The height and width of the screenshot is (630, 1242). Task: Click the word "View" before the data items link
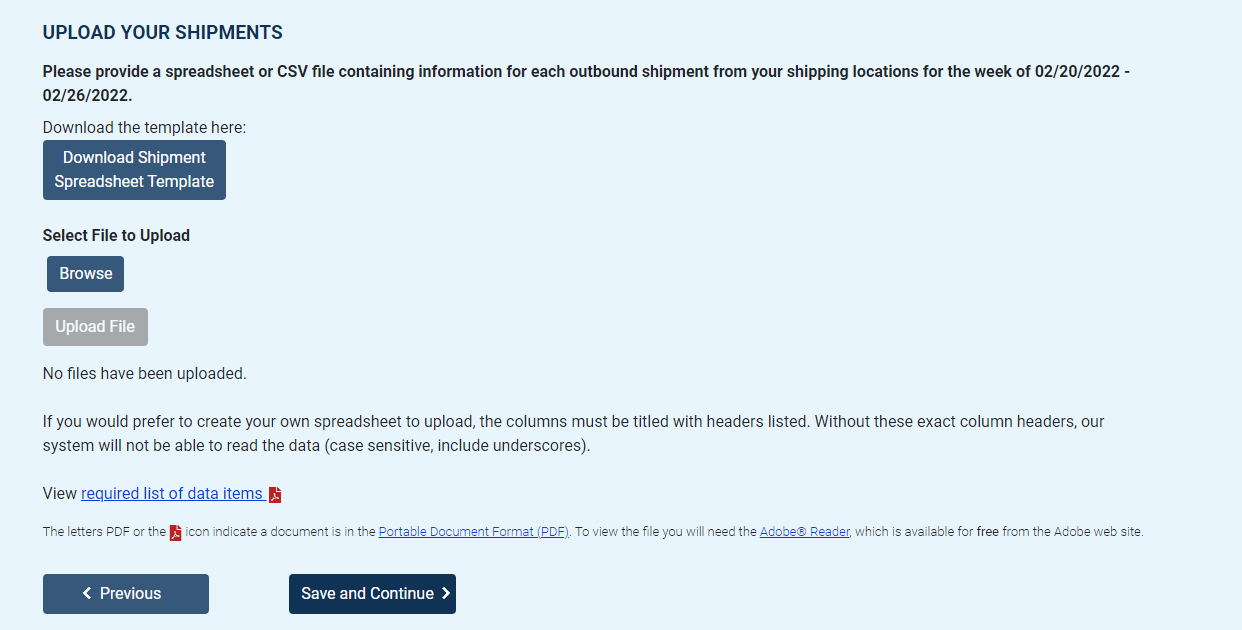click(x=60, y=494)
